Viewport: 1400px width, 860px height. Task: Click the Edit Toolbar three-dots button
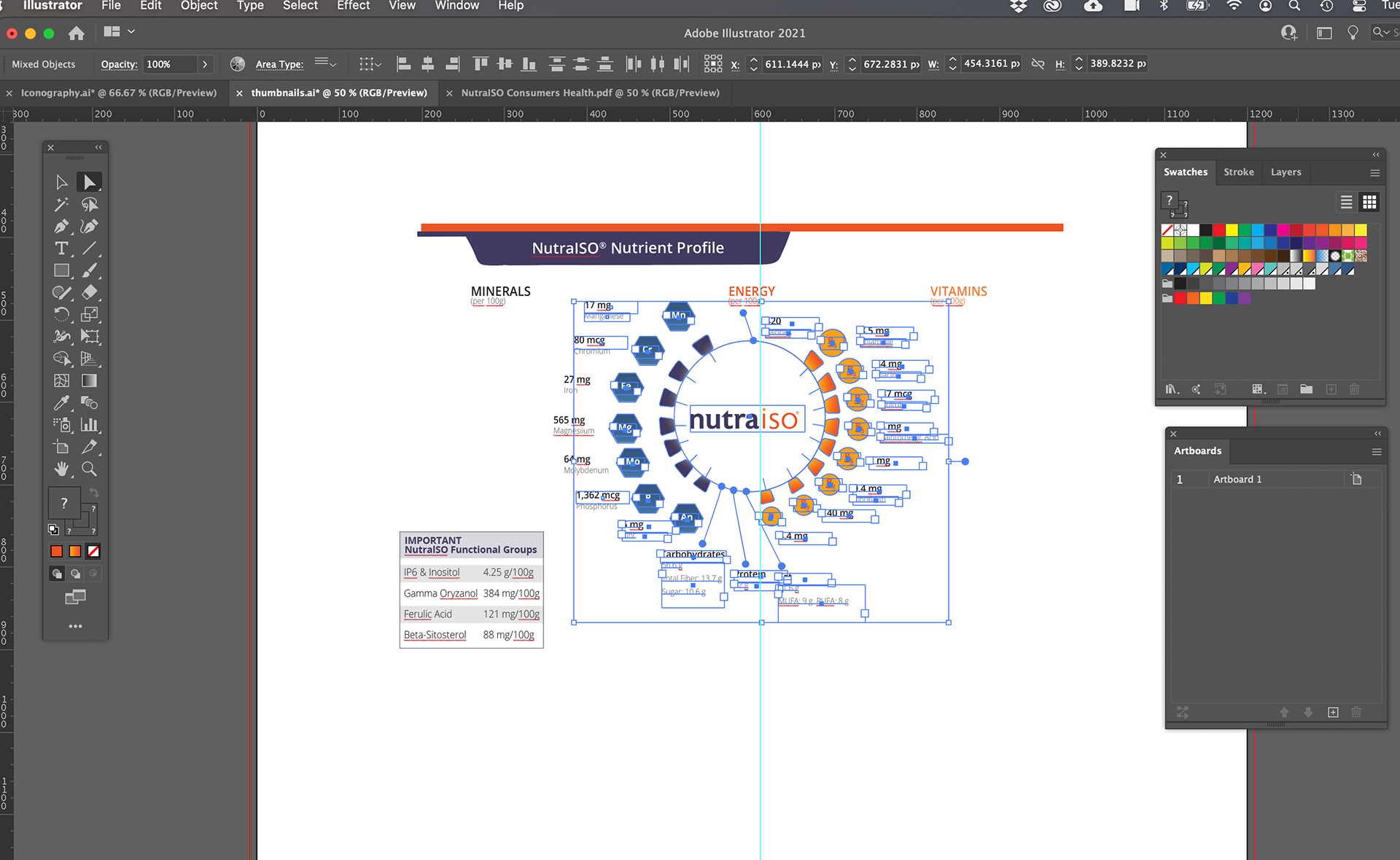(75, 626)
